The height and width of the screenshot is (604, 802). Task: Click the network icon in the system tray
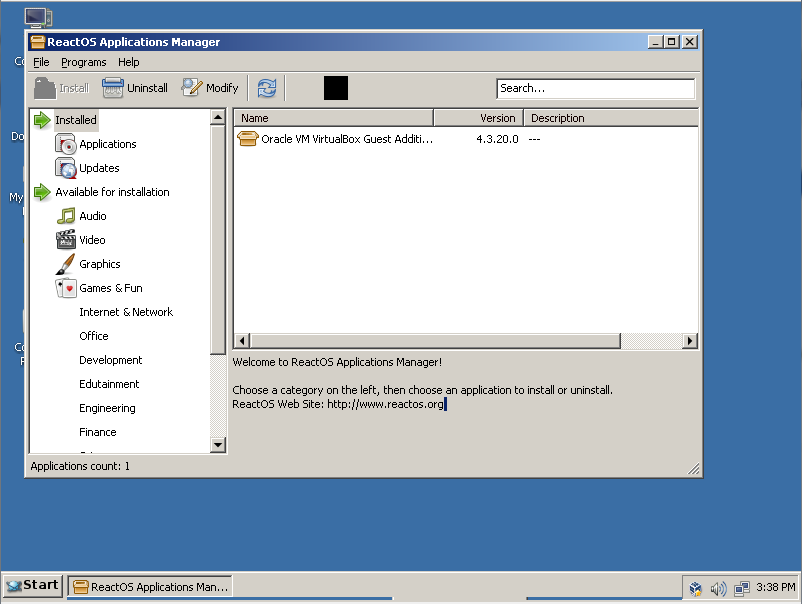pos(742,588)
